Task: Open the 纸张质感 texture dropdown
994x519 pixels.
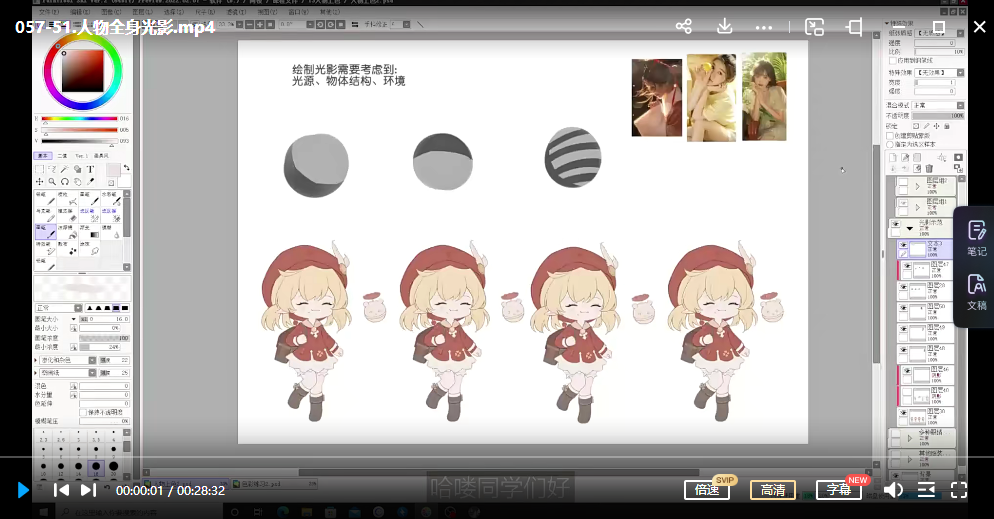Action: (940, 33)
